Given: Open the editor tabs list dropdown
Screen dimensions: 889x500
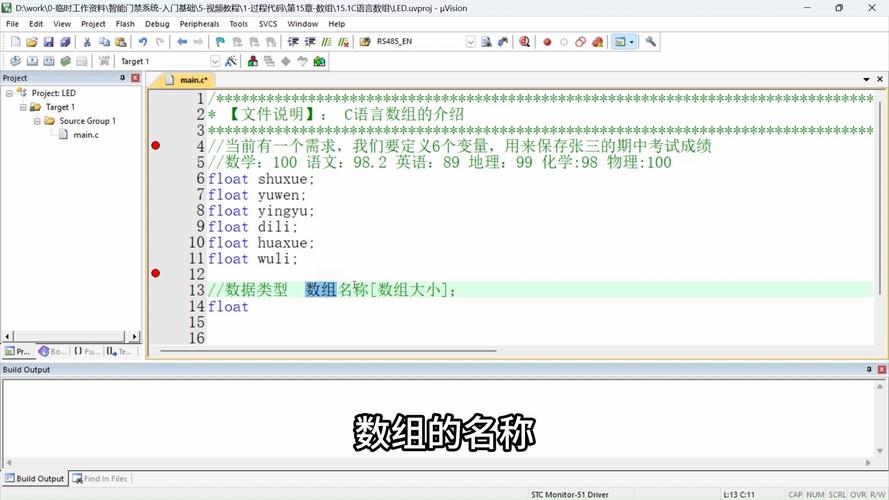Looking at the screenshot, I should point(866,79).
